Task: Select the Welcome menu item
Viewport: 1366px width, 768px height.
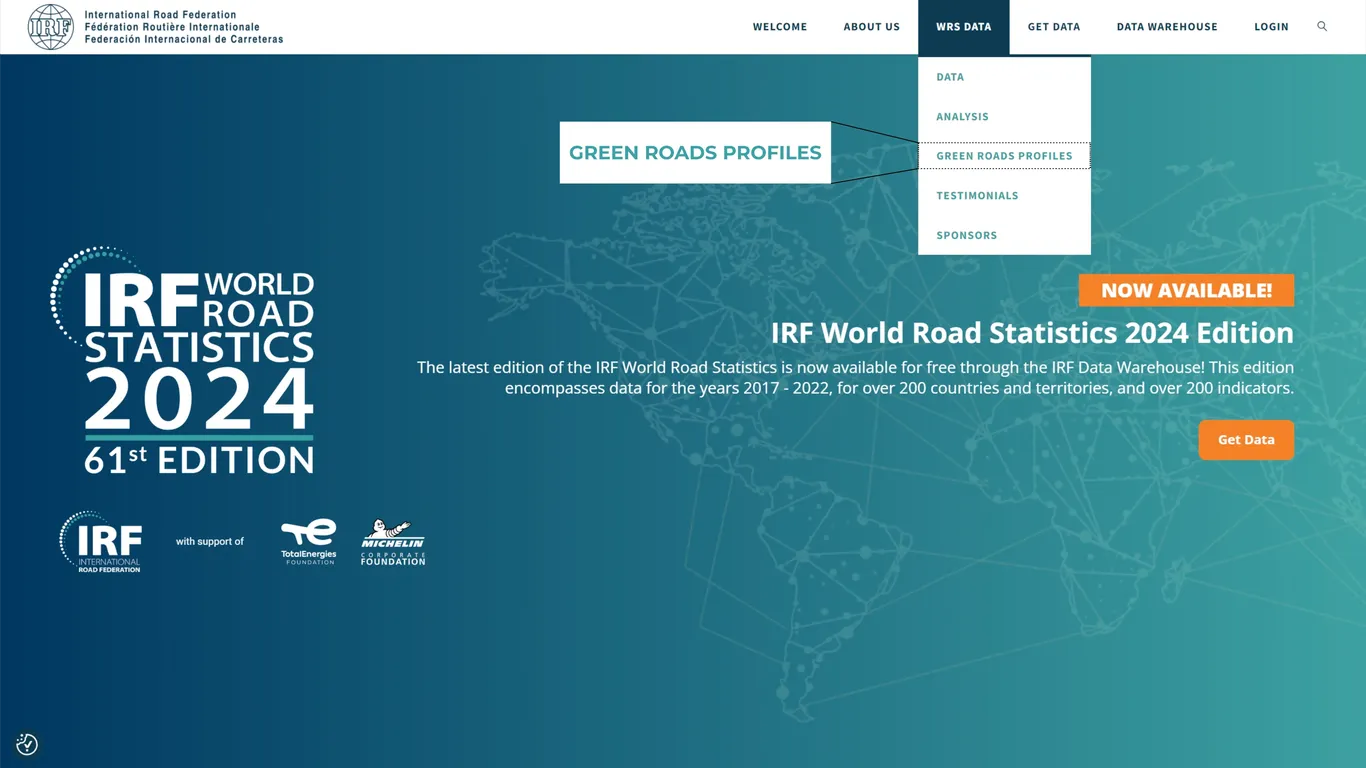Action: click(780, 27)
